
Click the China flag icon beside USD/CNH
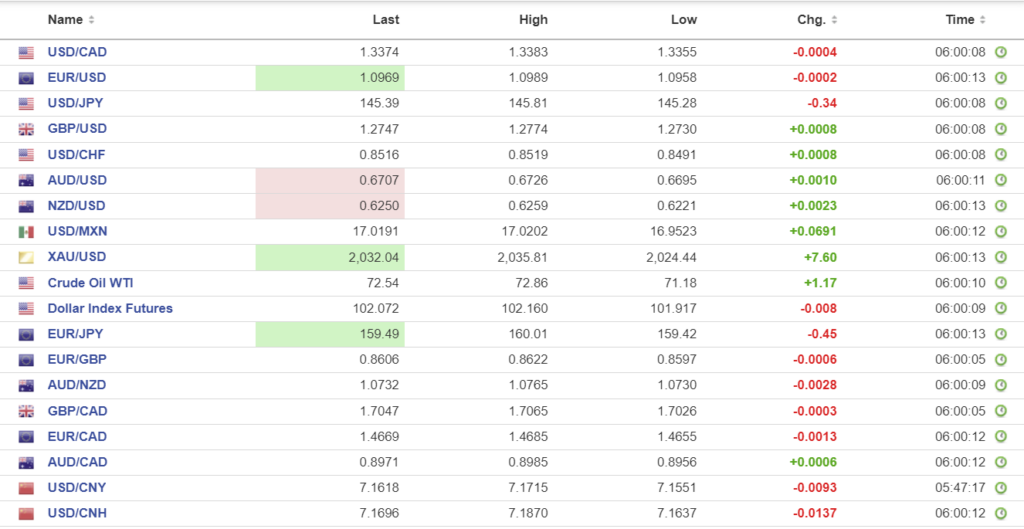[26, 514]
